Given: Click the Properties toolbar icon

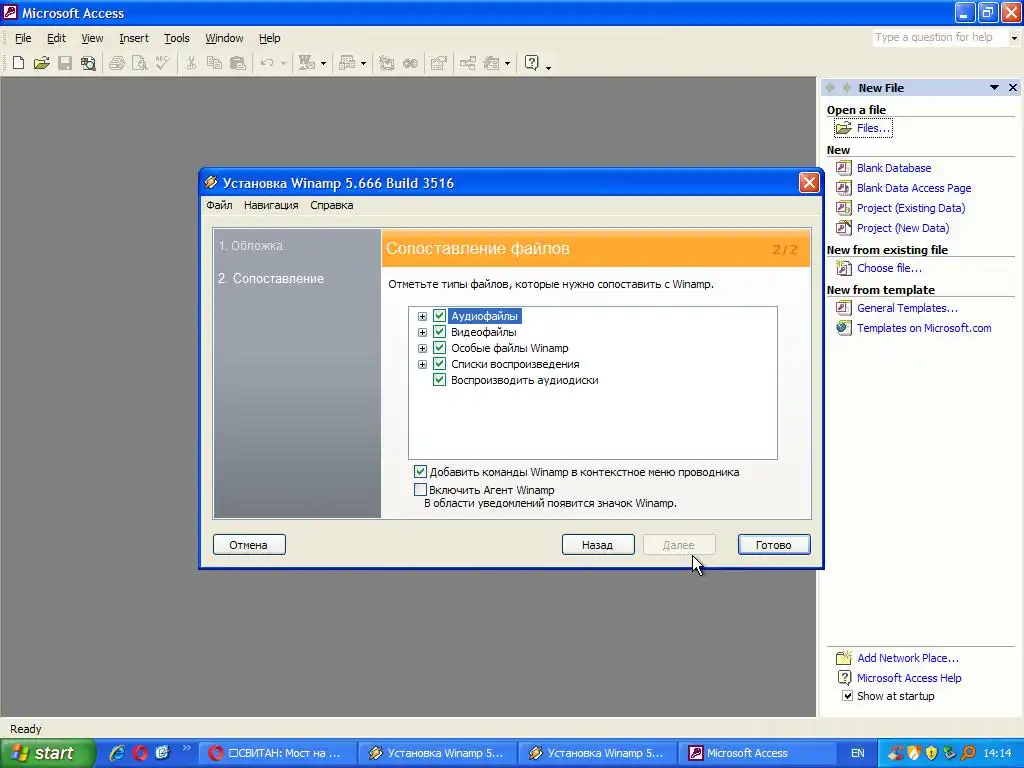Looking at the screenshot, I should pyautogui.click(x=439, y=63).
